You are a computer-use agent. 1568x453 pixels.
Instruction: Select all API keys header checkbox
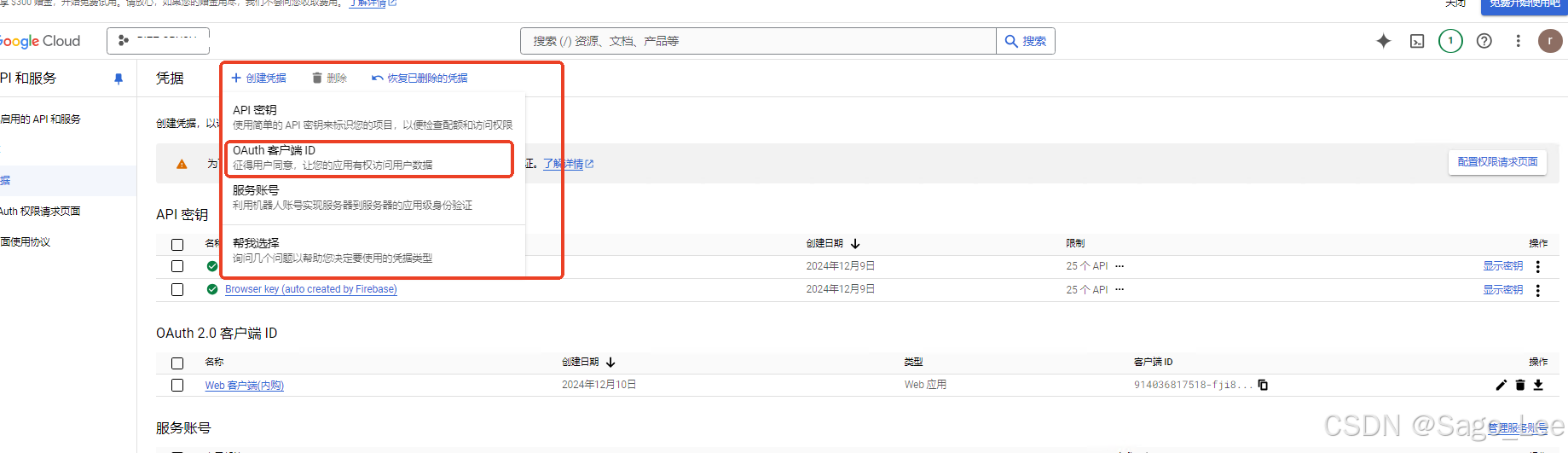[x=177, y=245]
